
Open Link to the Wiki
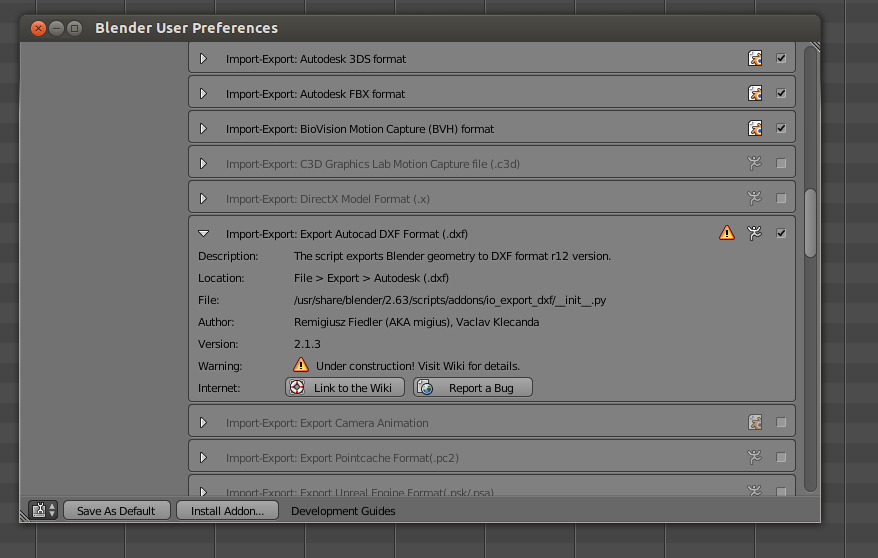[x=345, y=388]
